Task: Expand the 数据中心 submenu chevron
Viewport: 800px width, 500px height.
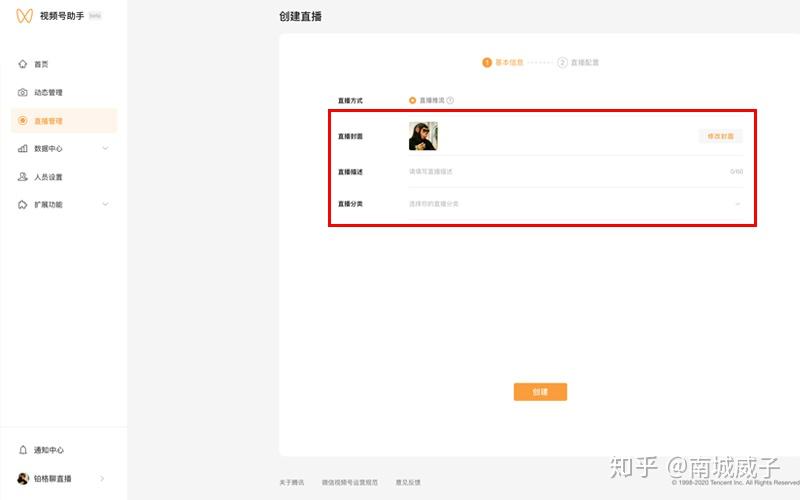Action: [106, 148]
